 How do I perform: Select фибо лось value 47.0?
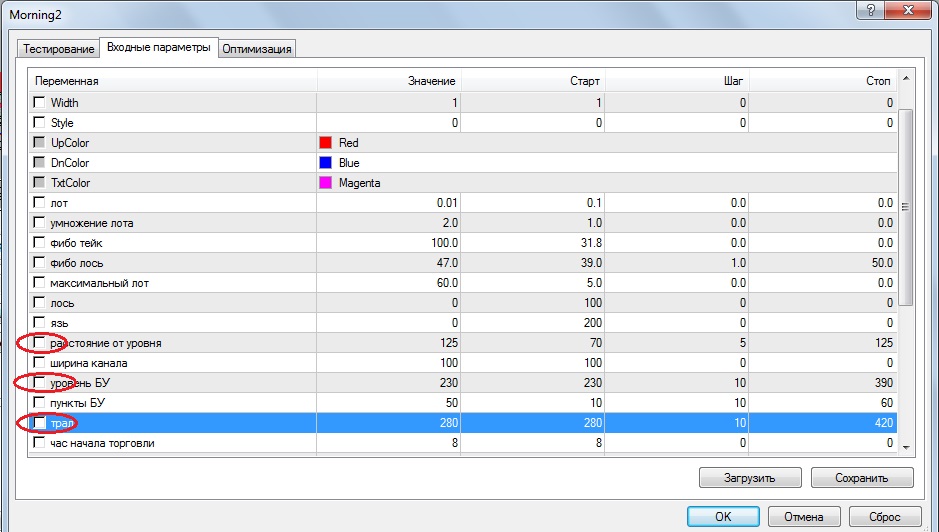click(x=447, y=262)
